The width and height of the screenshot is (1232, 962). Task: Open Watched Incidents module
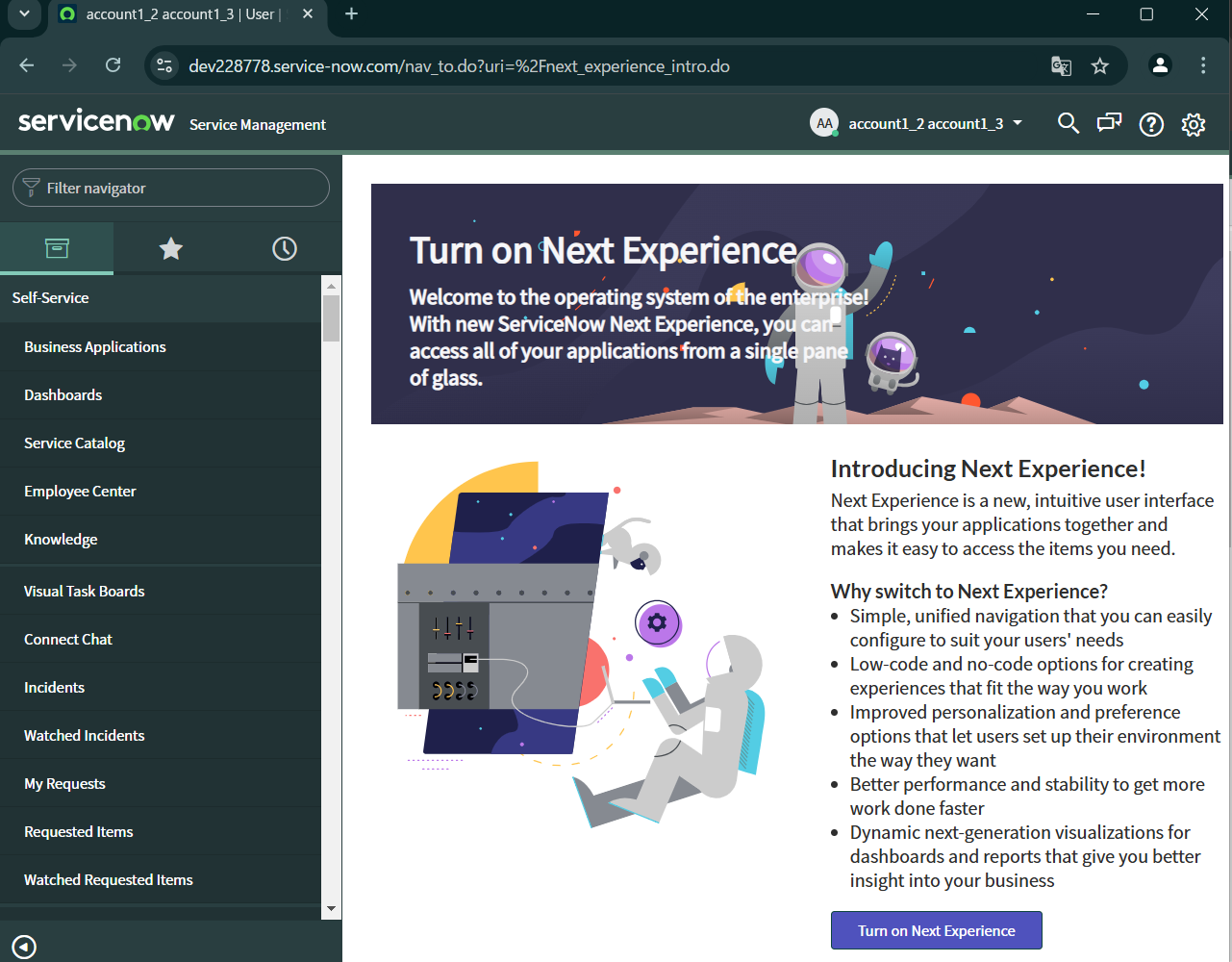click(160, 736)
